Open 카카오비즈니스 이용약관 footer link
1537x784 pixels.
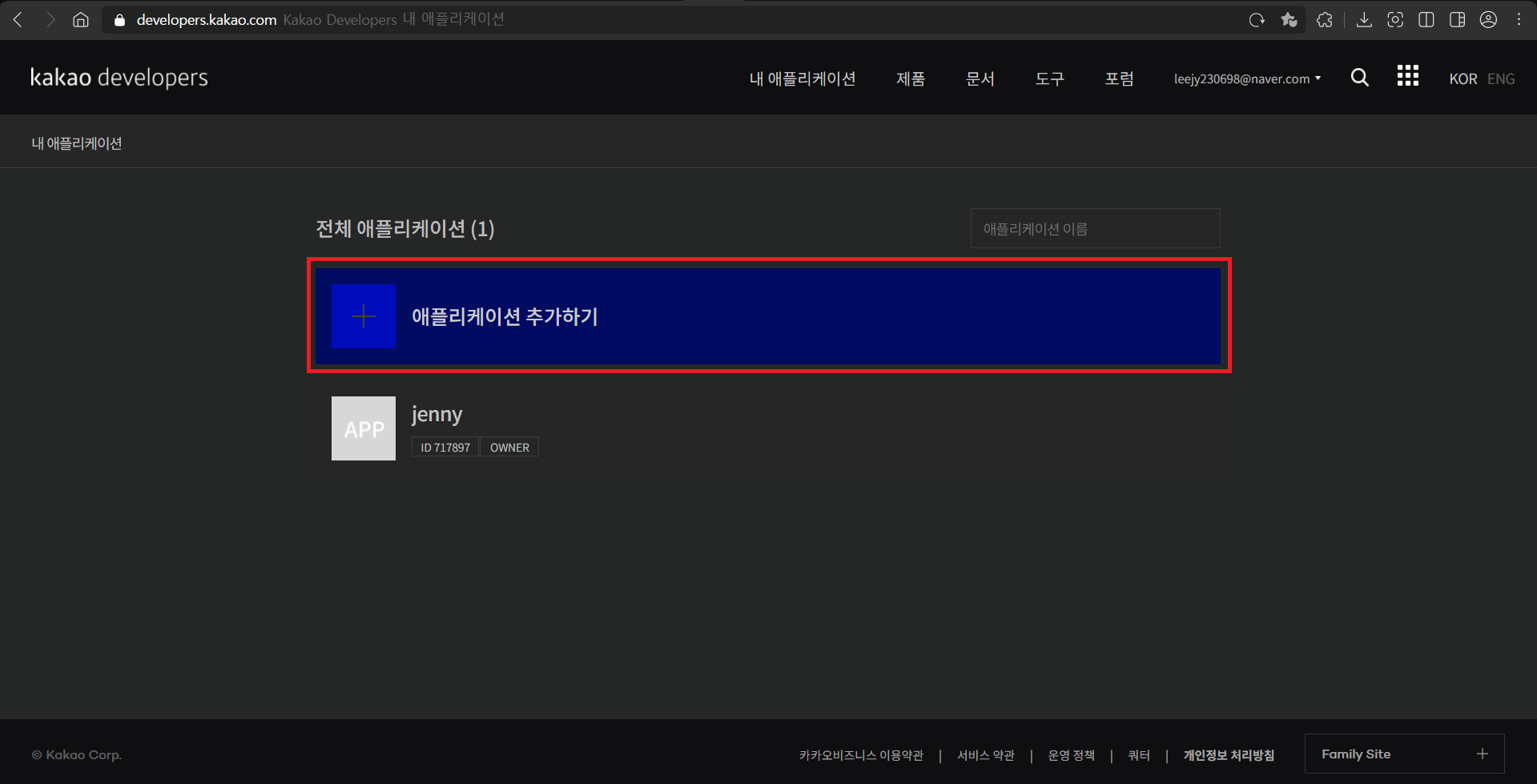pyautogui.click(x=861, y=755)
